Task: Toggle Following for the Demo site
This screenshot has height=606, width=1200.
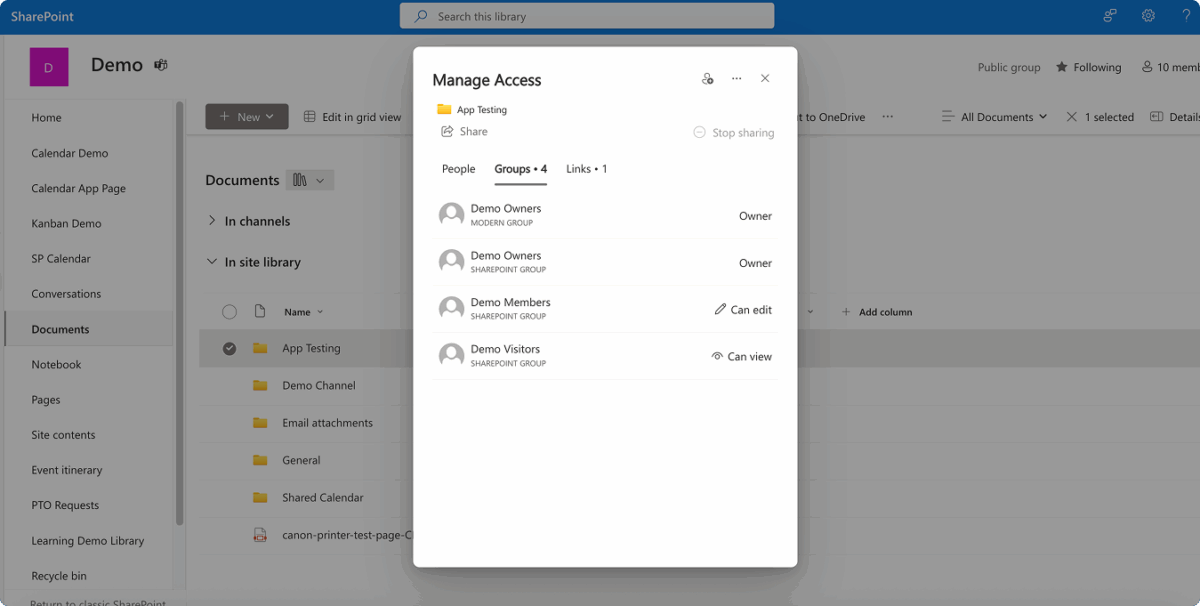Action: click(x=1088, y=67)
